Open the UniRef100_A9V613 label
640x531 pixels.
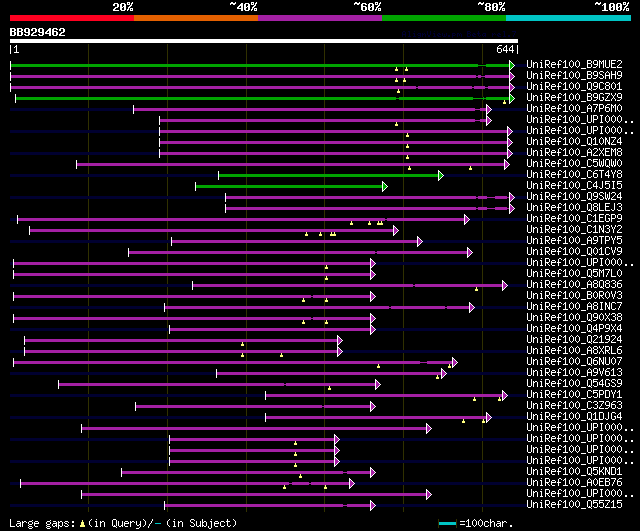[574, 373]
